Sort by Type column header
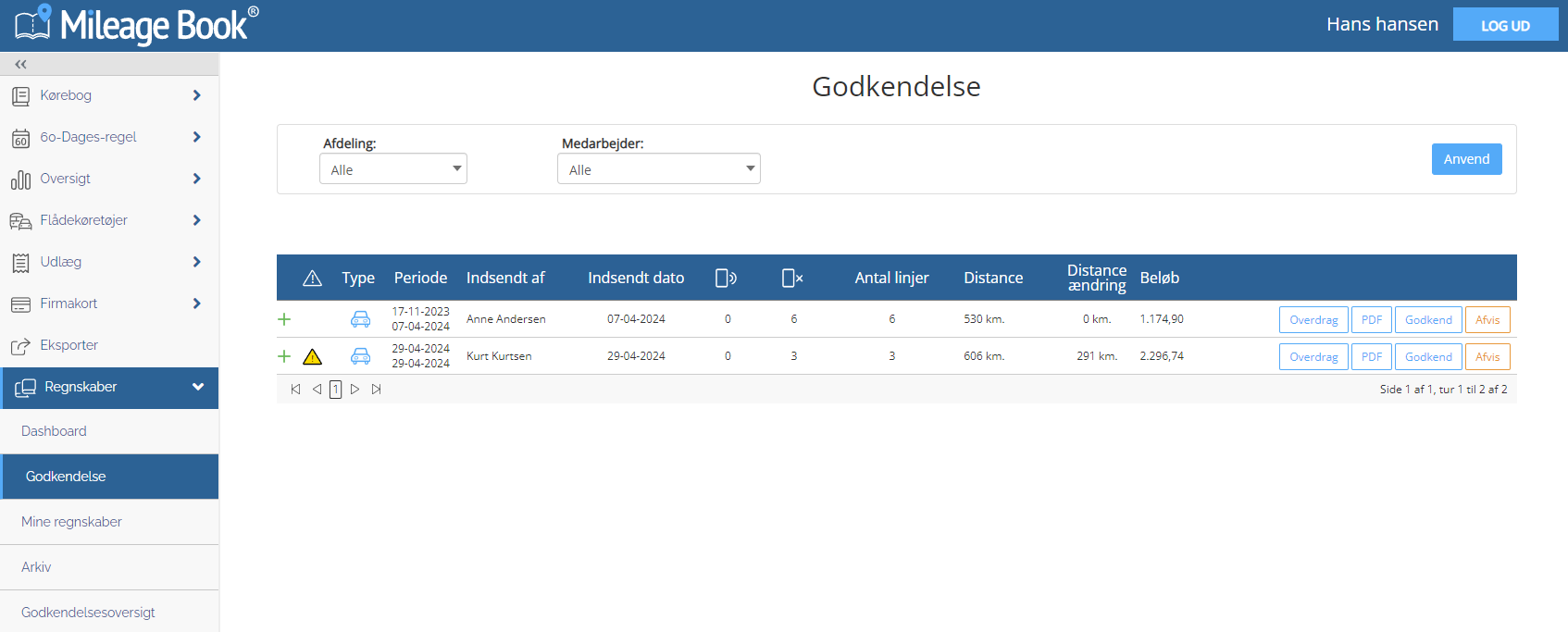Viewport: 1568px width, 632px height. coord(358,278)
